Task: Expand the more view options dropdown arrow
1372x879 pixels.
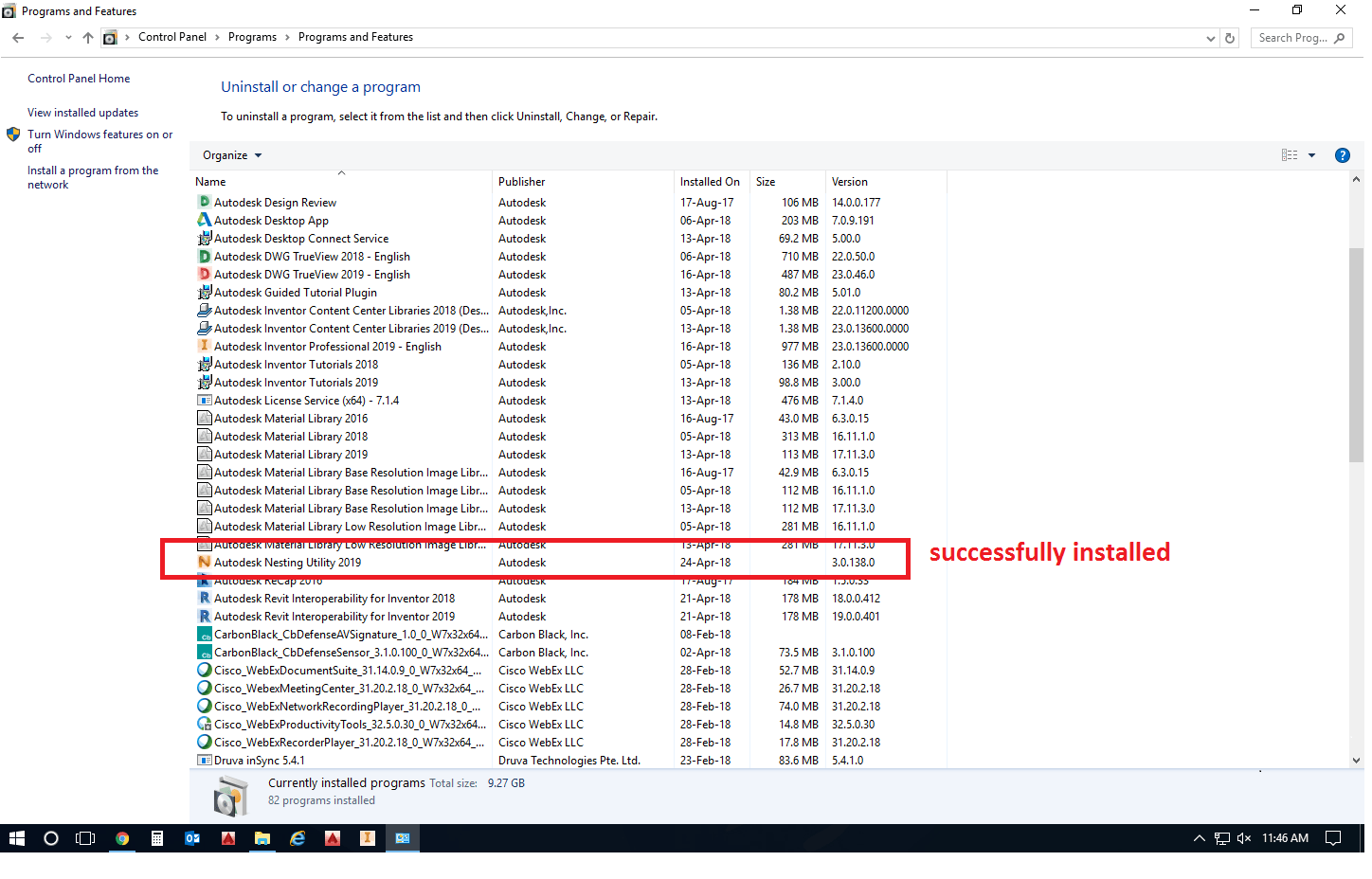Action: pyautogui.click(x=1311, y=155)
